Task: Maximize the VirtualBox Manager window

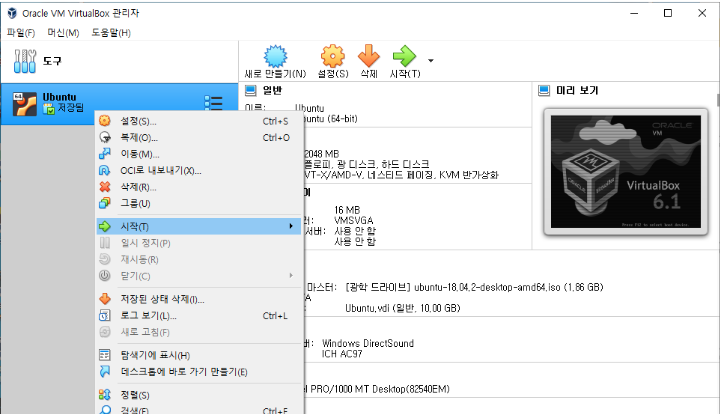Action: 668,13
